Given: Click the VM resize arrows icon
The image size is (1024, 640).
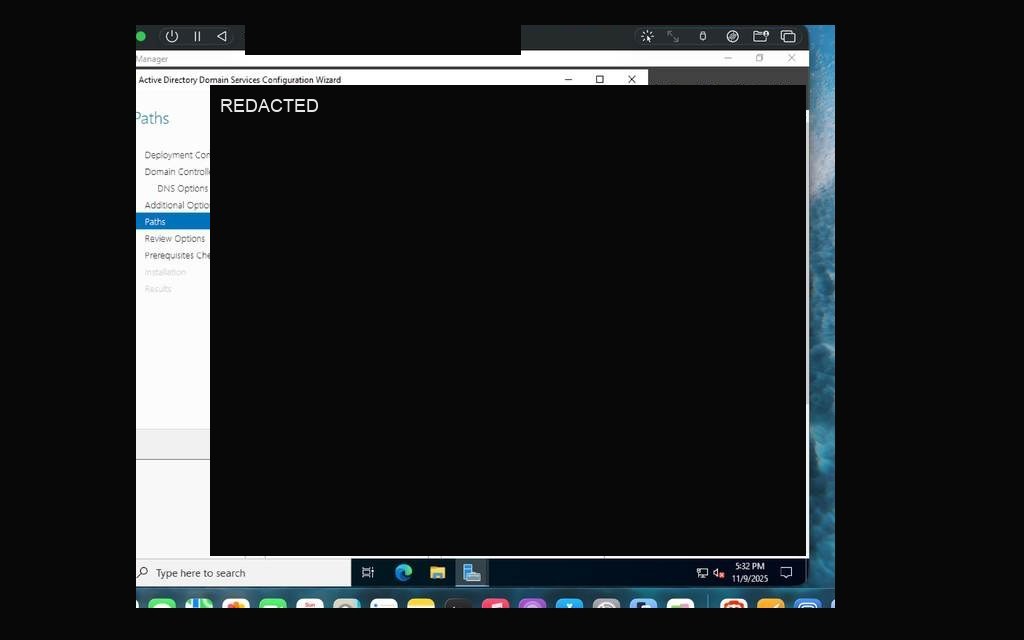Looking at the screenshot, I should pos(673,37).
